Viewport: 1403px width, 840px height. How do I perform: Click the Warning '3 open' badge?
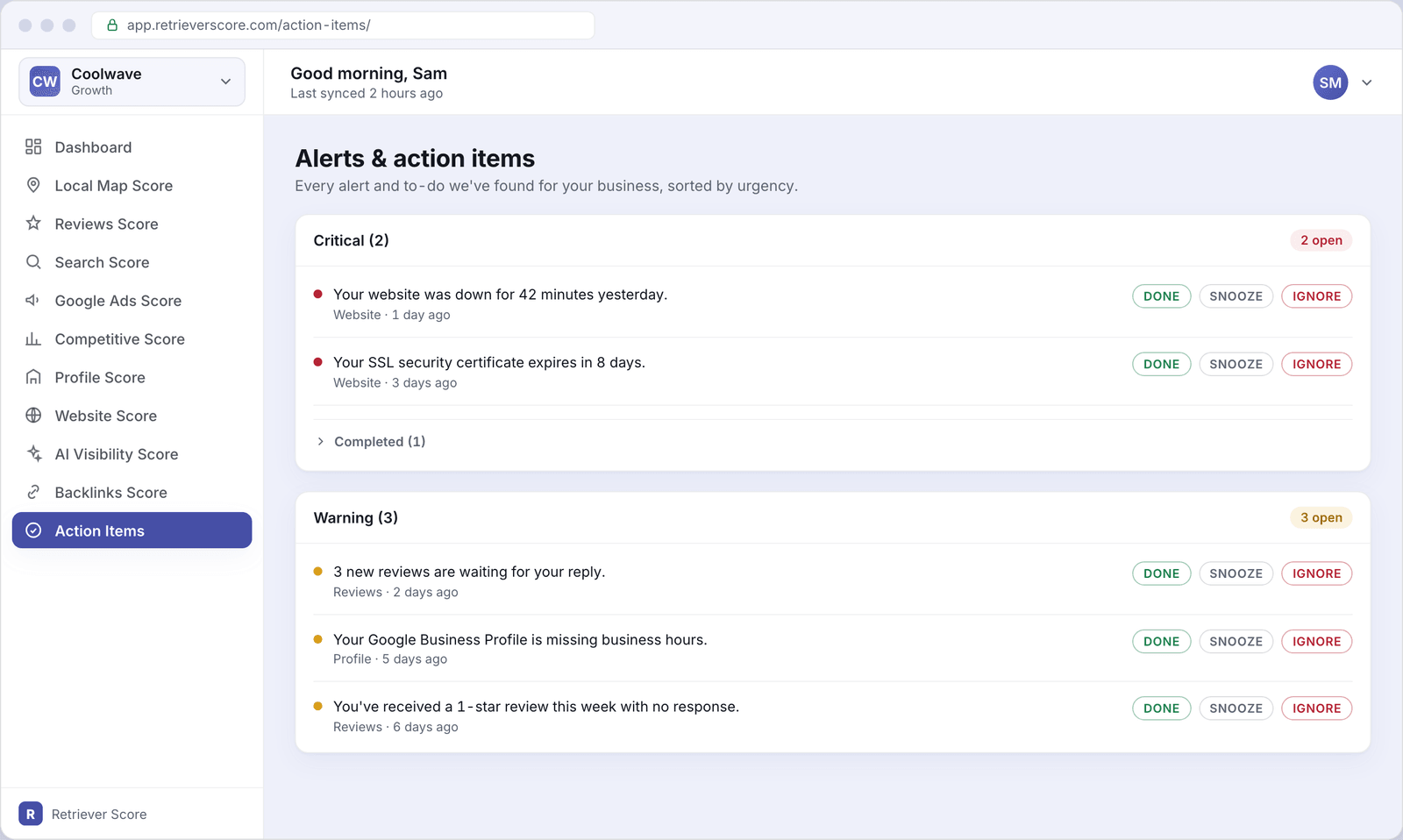tap(1321, 517)
